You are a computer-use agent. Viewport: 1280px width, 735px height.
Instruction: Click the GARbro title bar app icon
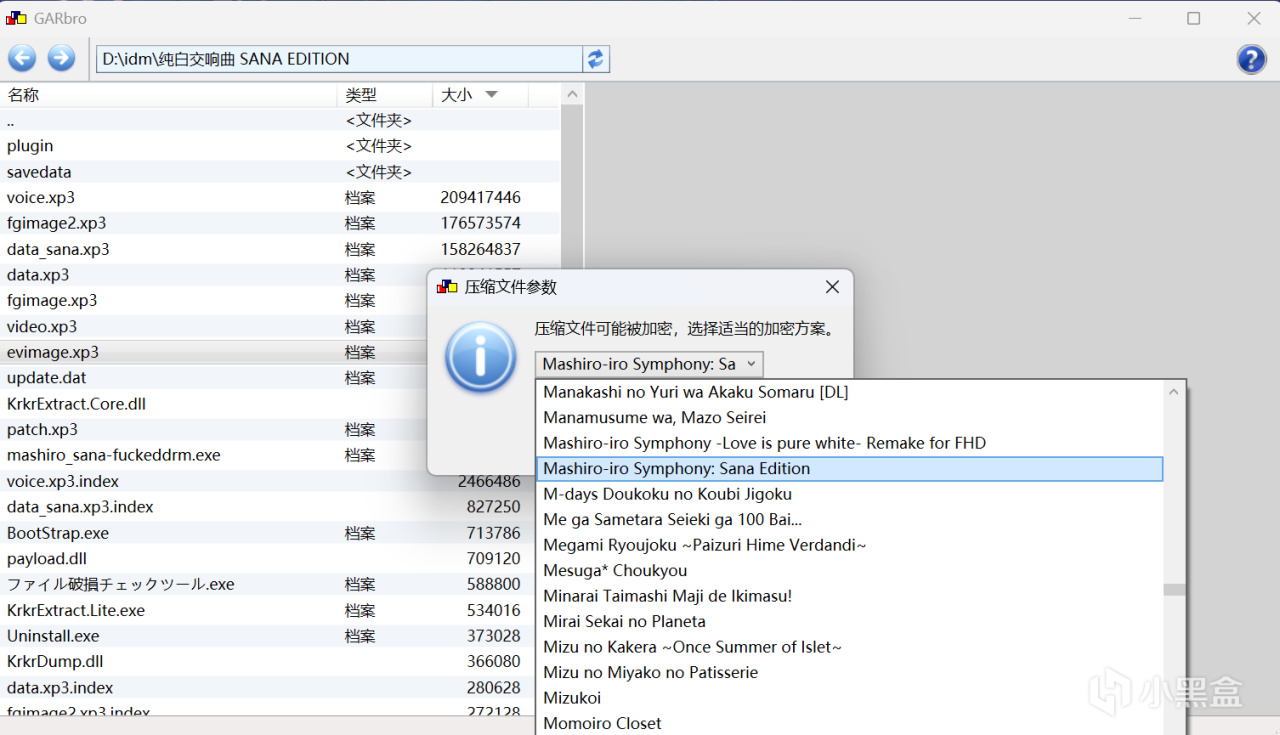point(16,18)
